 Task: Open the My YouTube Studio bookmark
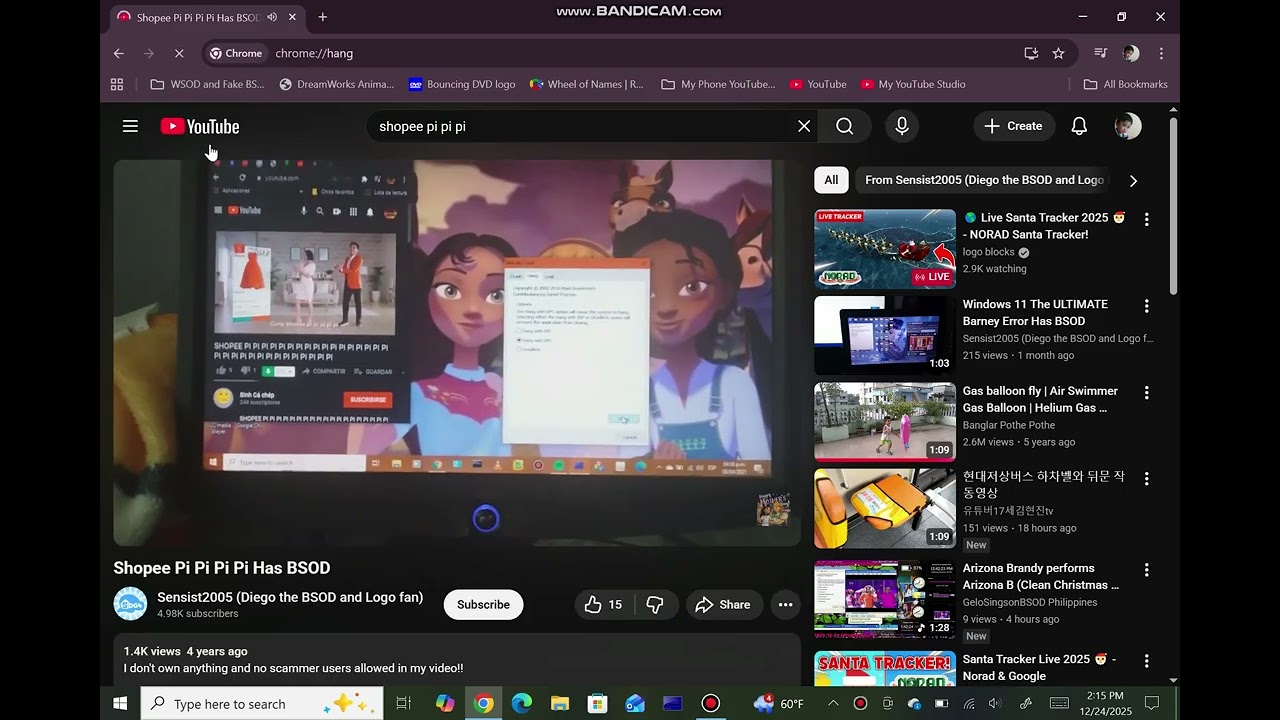click(913, 84)
